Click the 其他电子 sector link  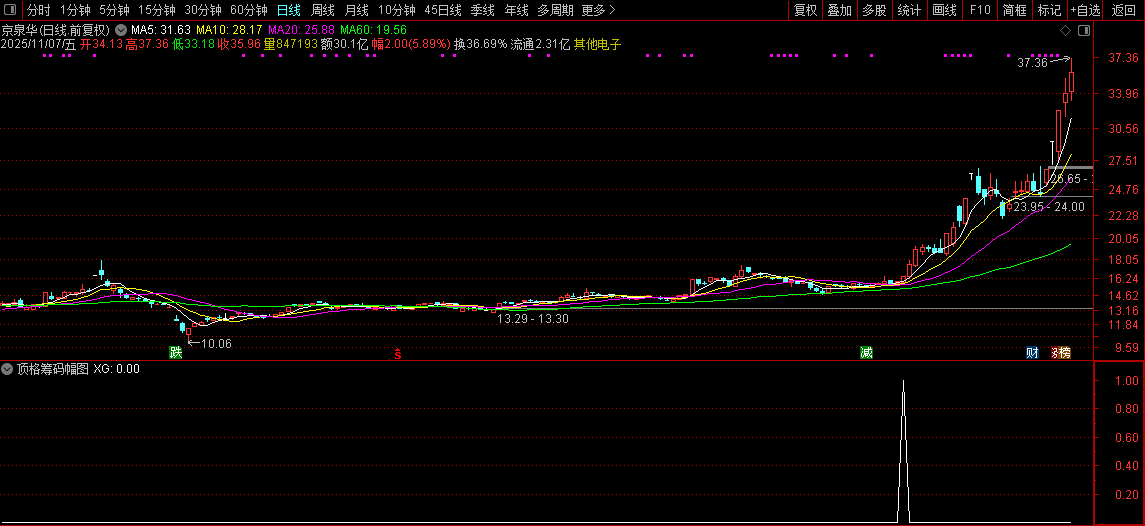[597, 45]
